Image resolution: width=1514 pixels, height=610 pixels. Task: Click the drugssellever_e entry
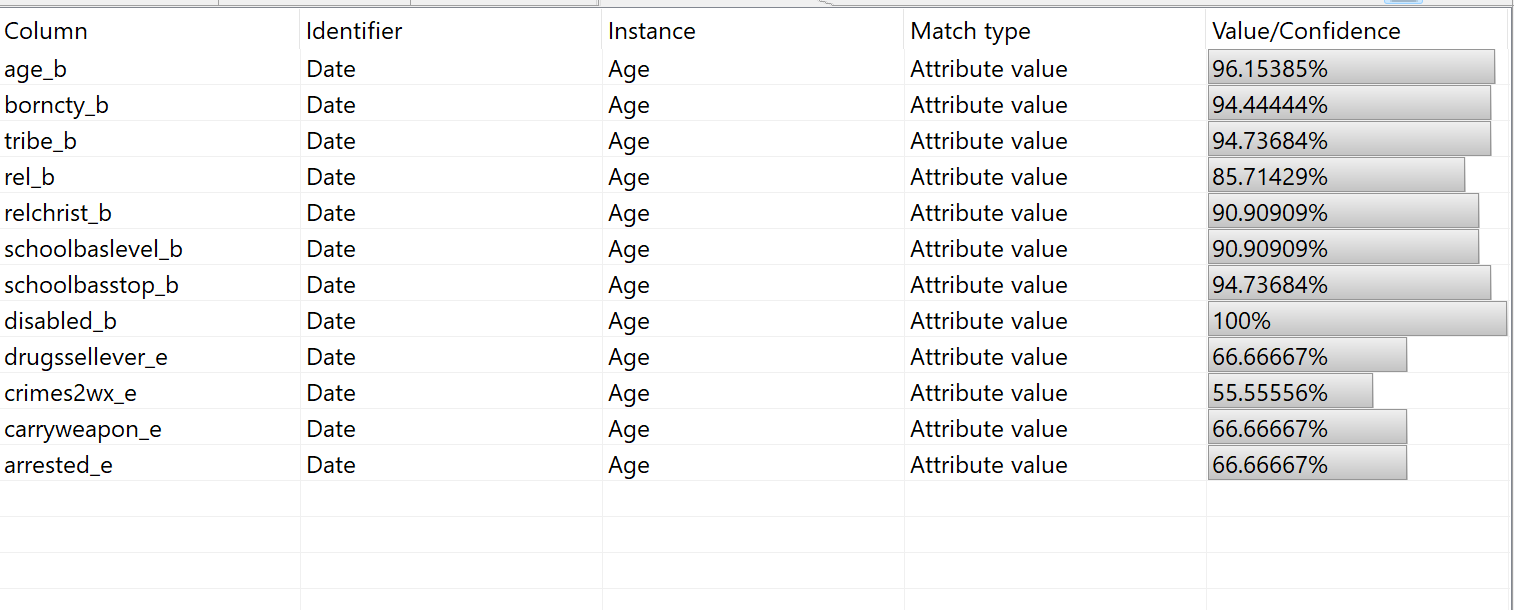point(86,357)
